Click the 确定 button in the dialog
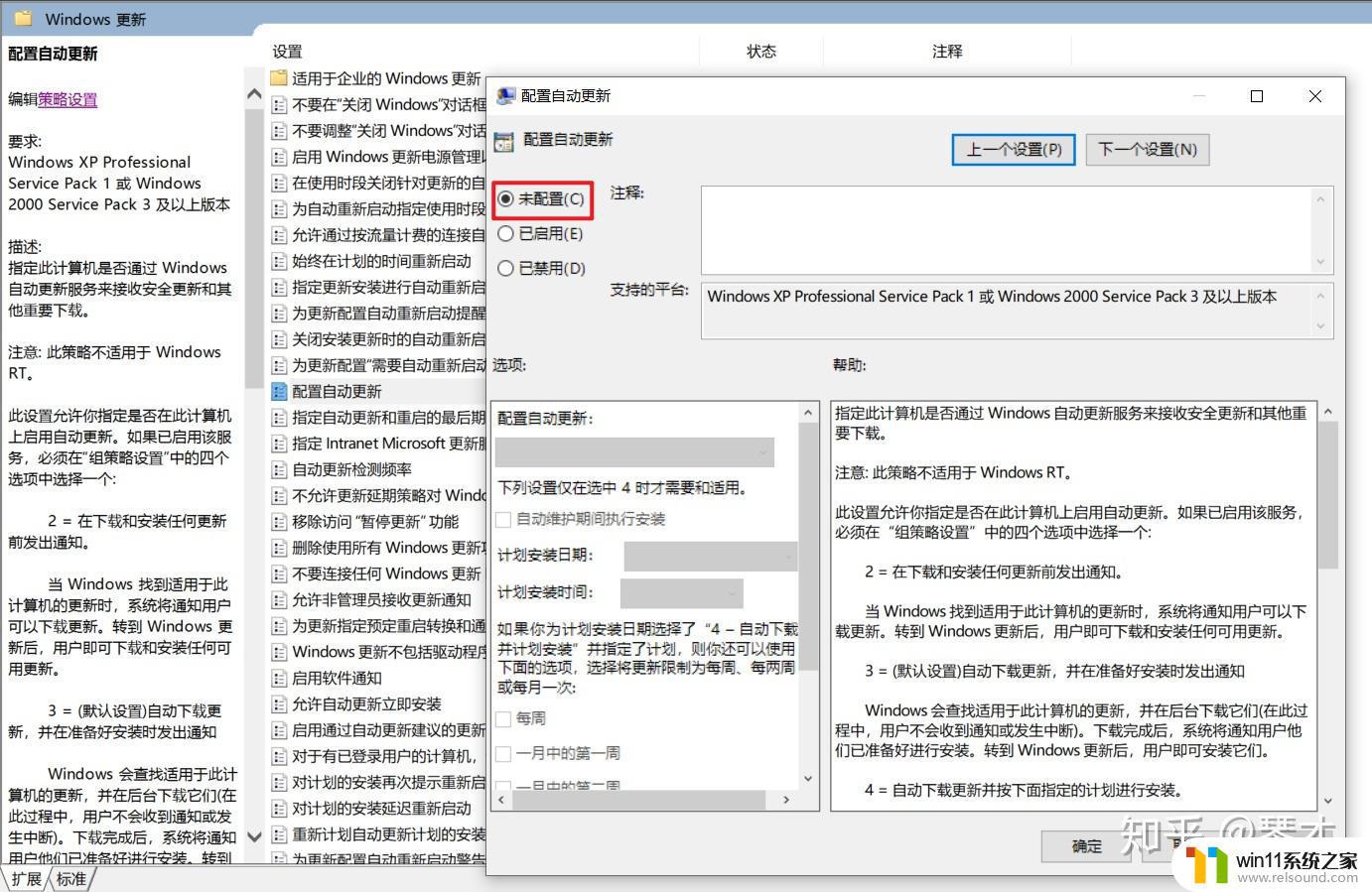This screenshot has height=892, width=1372. click(1086, 846)
